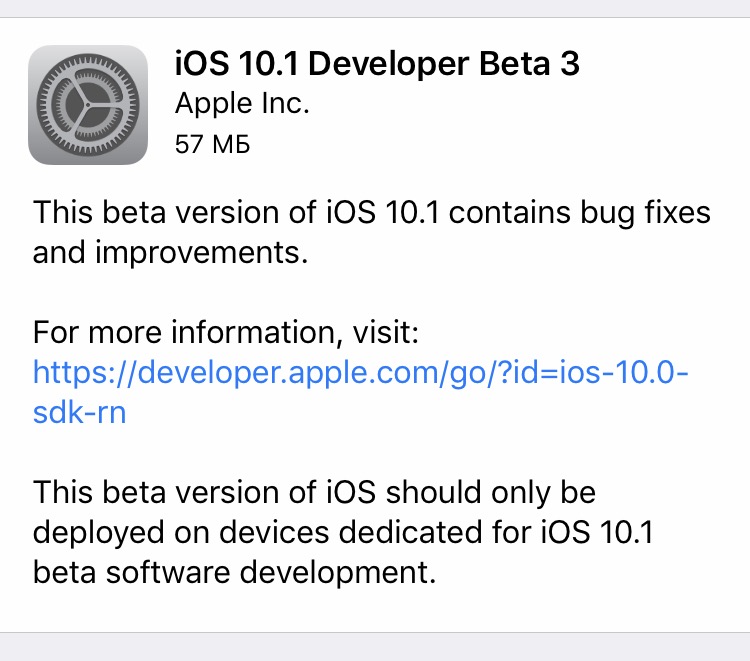Click the "sdk-rn" end of the link
Screen dimensions: 750x661
(80, 413)
